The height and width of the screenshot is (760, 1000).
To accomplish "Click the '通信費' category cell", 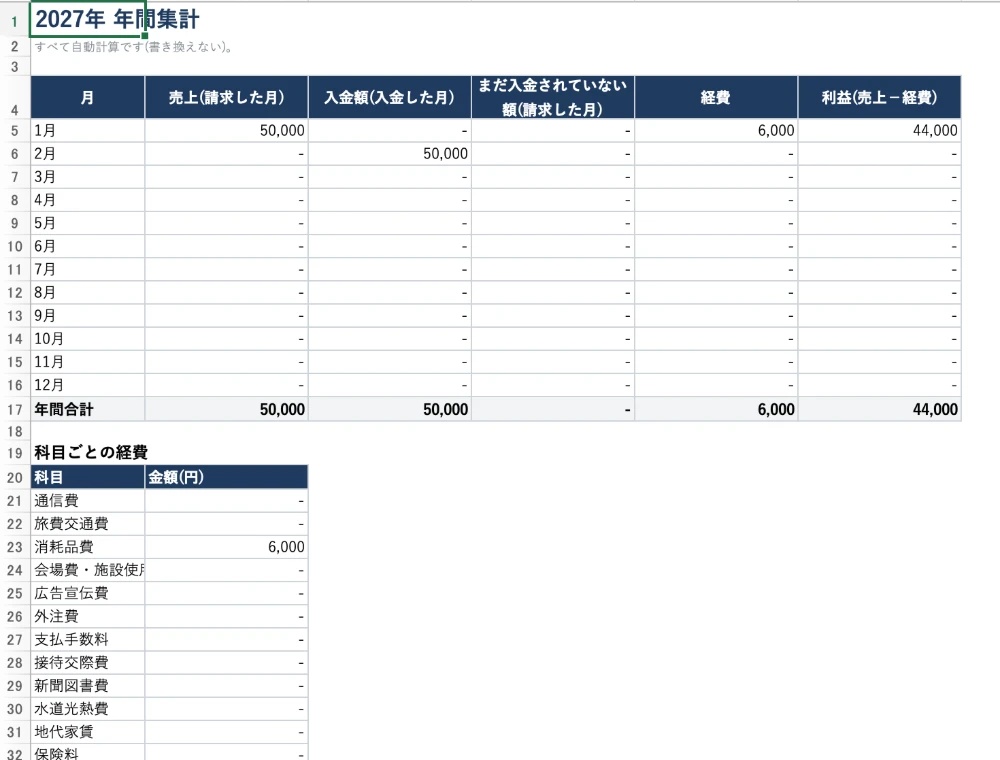I will coord(87,501).
